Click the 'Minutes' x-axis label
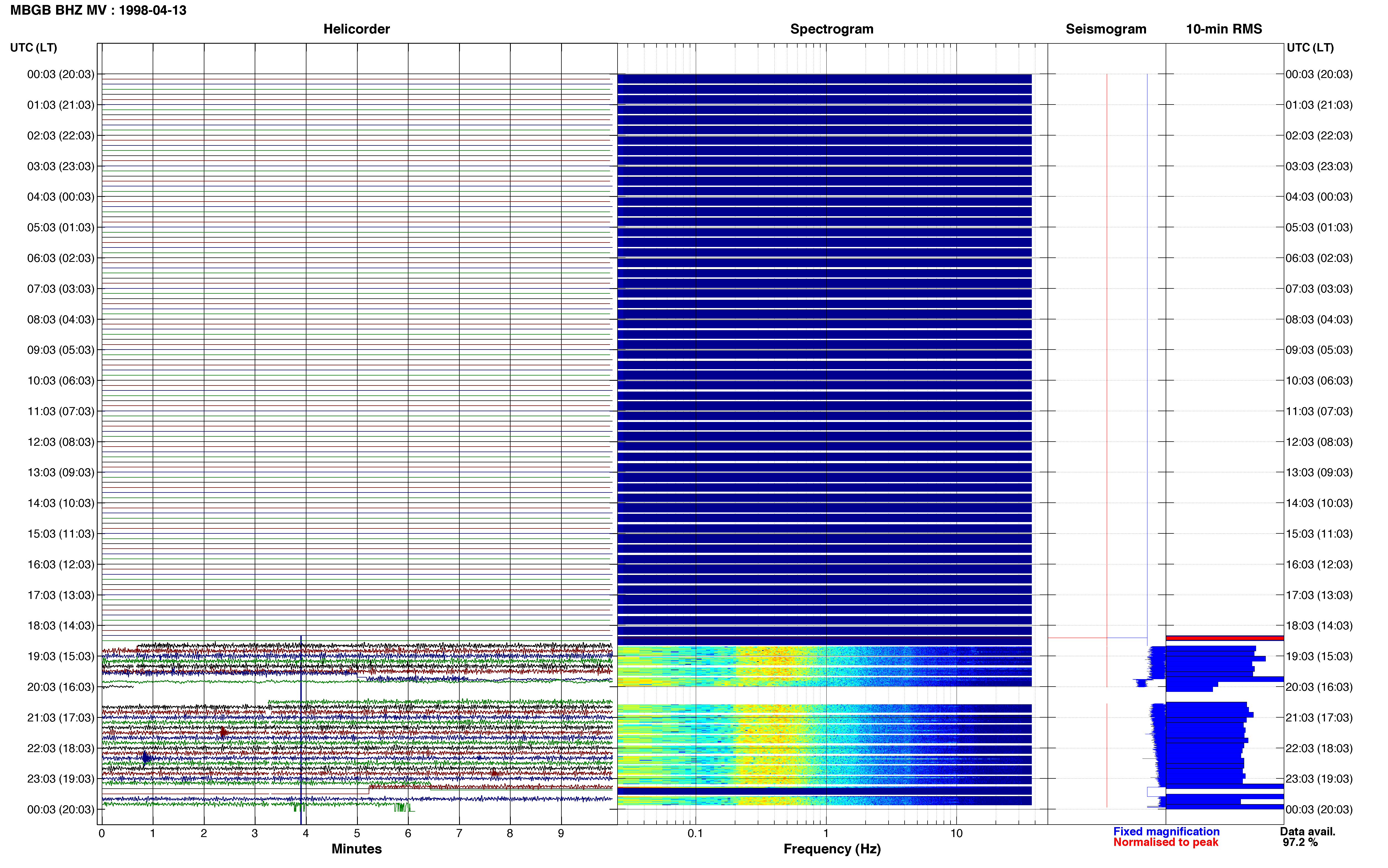1388x868 pixels. pyautogui.click(x=356, y=848)
